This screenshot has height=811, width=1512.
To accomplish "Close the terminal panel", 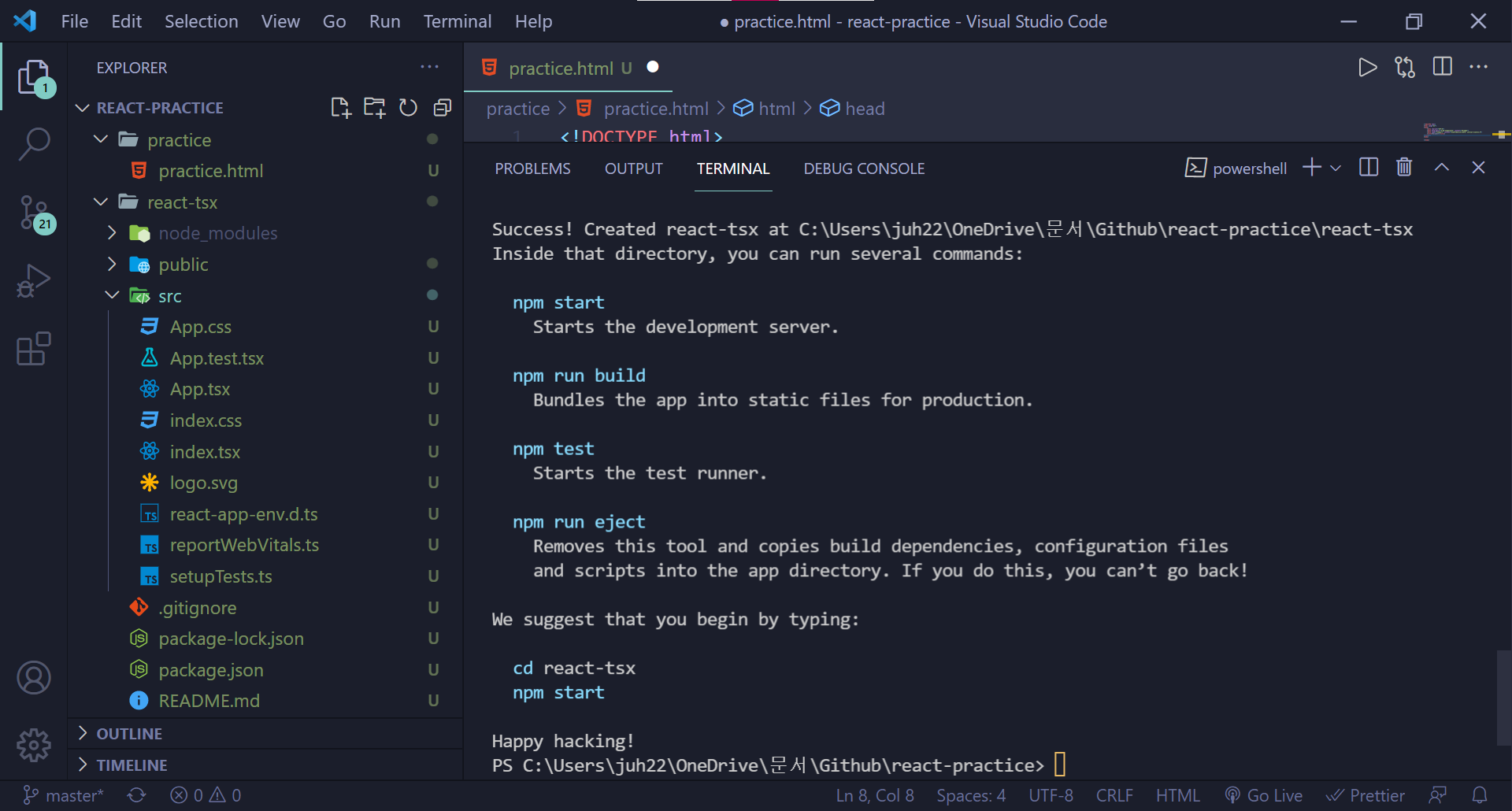I will pyautogui.click(x=1478, y=168).
